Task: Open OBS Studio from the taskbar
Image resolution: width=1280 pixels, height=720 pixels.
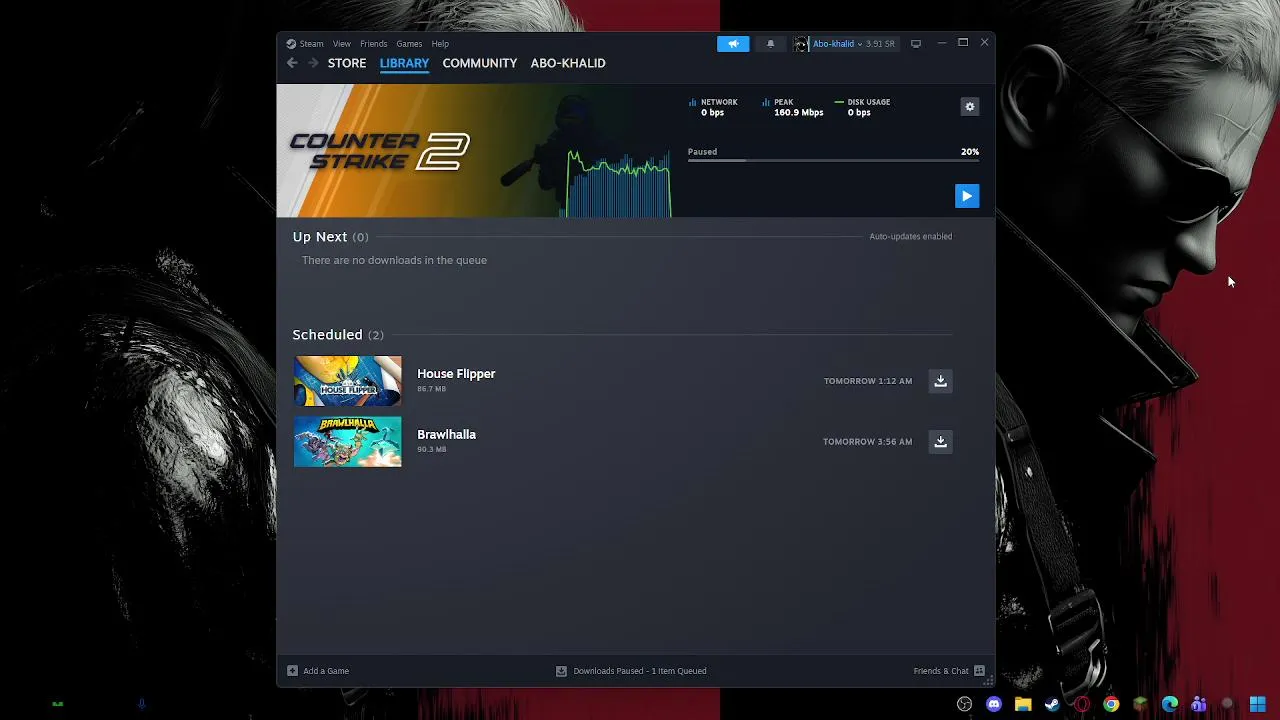Action: click(964, 704)
